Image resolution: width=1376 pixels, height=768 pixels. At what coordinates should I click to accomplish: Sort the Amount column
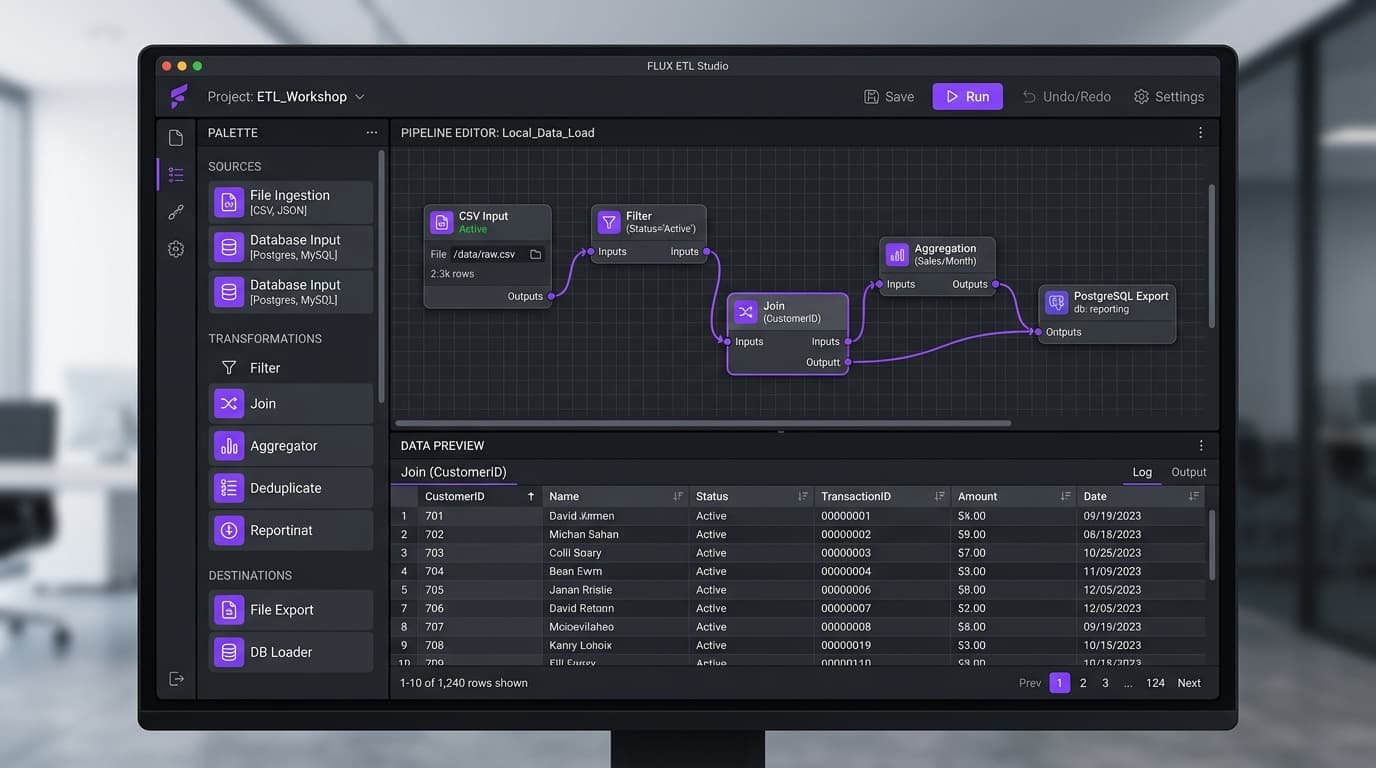(x=1066, y=496)
